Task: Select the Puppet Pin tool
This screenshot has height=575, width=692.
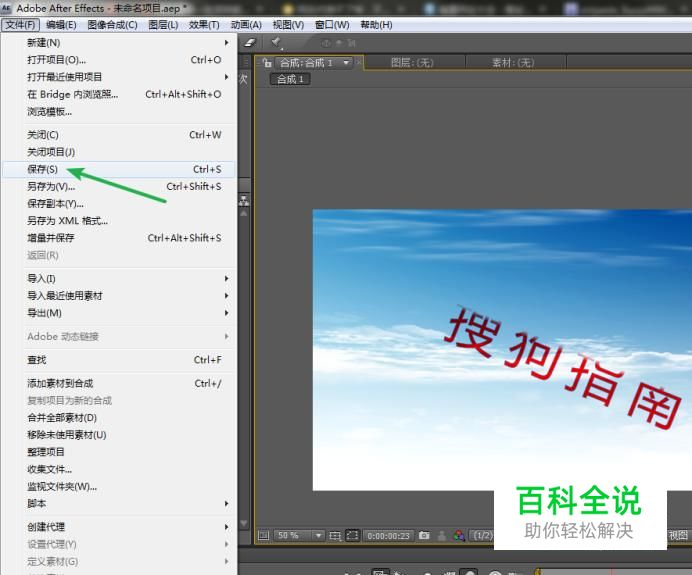Action: pyautogui.click(x=277, y=42)
